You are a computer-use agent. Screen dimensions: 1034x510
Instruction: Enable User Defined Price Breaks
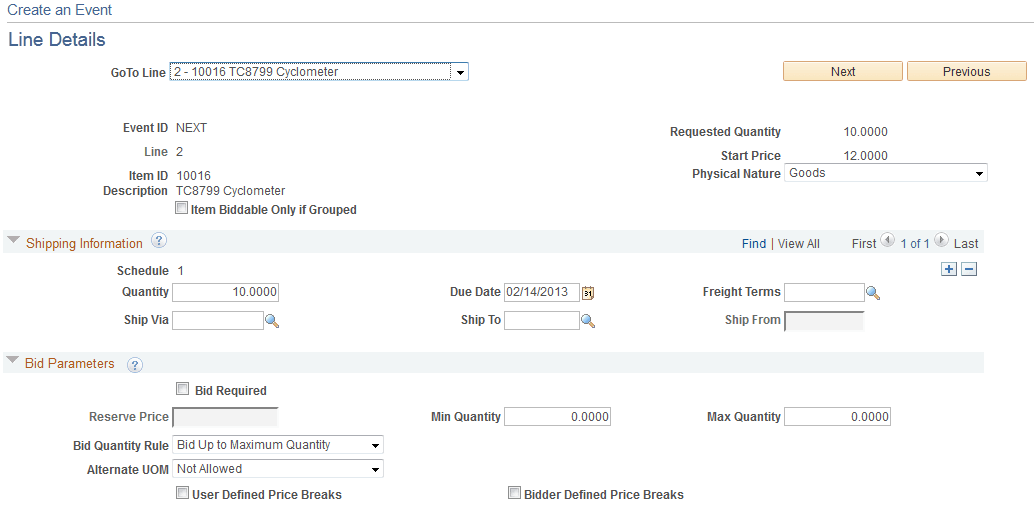(181, 492)
